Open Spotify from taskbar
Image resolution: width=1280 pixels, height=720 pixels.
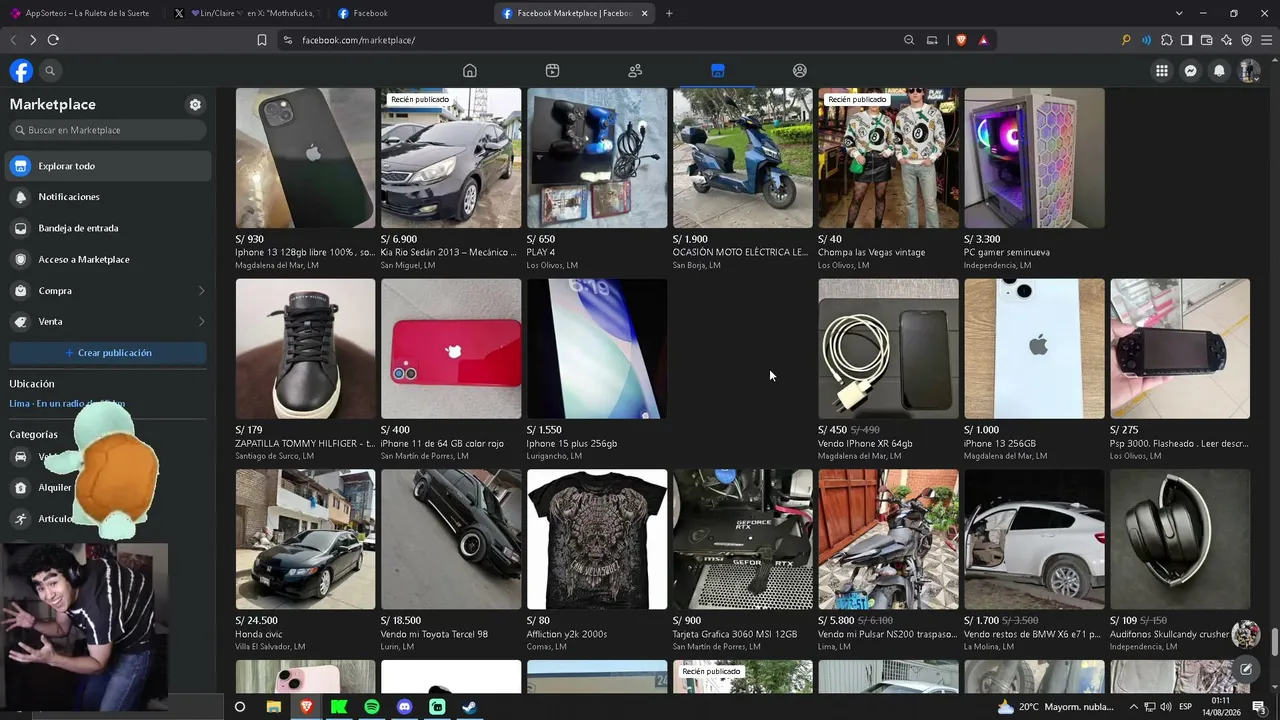[x=372, y=707]
